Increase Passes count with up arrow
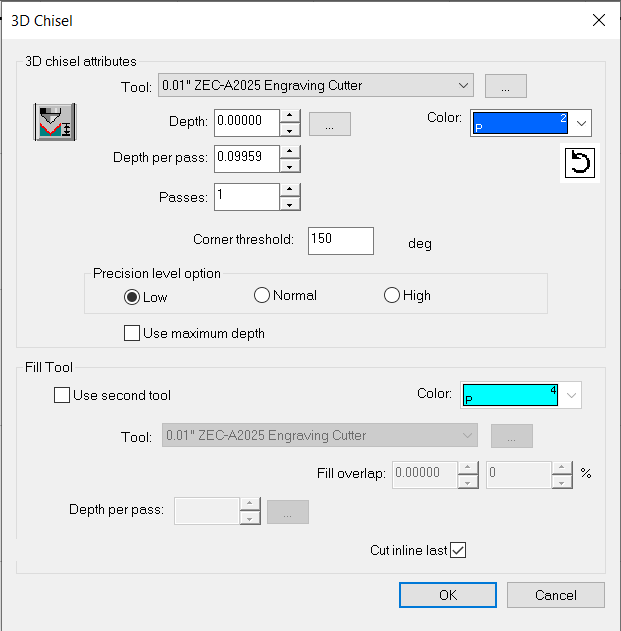Viewport: 621px width, 631px height. tap(290, 190)
